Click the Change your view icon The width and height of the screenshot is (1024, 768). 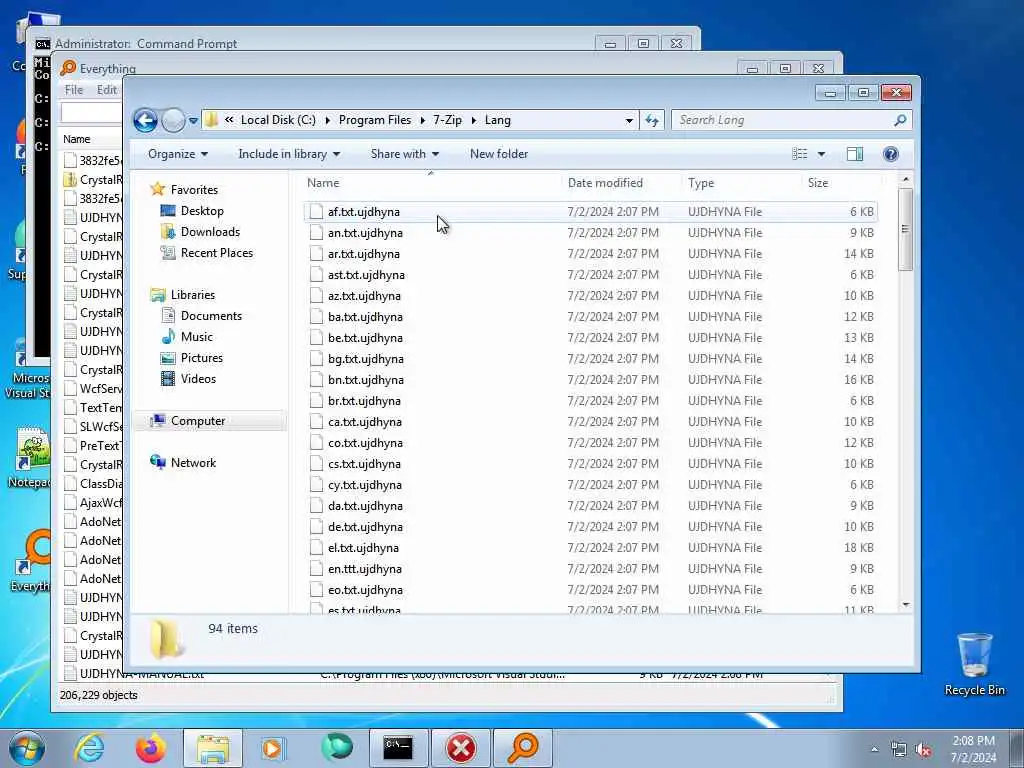coord(800,154)
